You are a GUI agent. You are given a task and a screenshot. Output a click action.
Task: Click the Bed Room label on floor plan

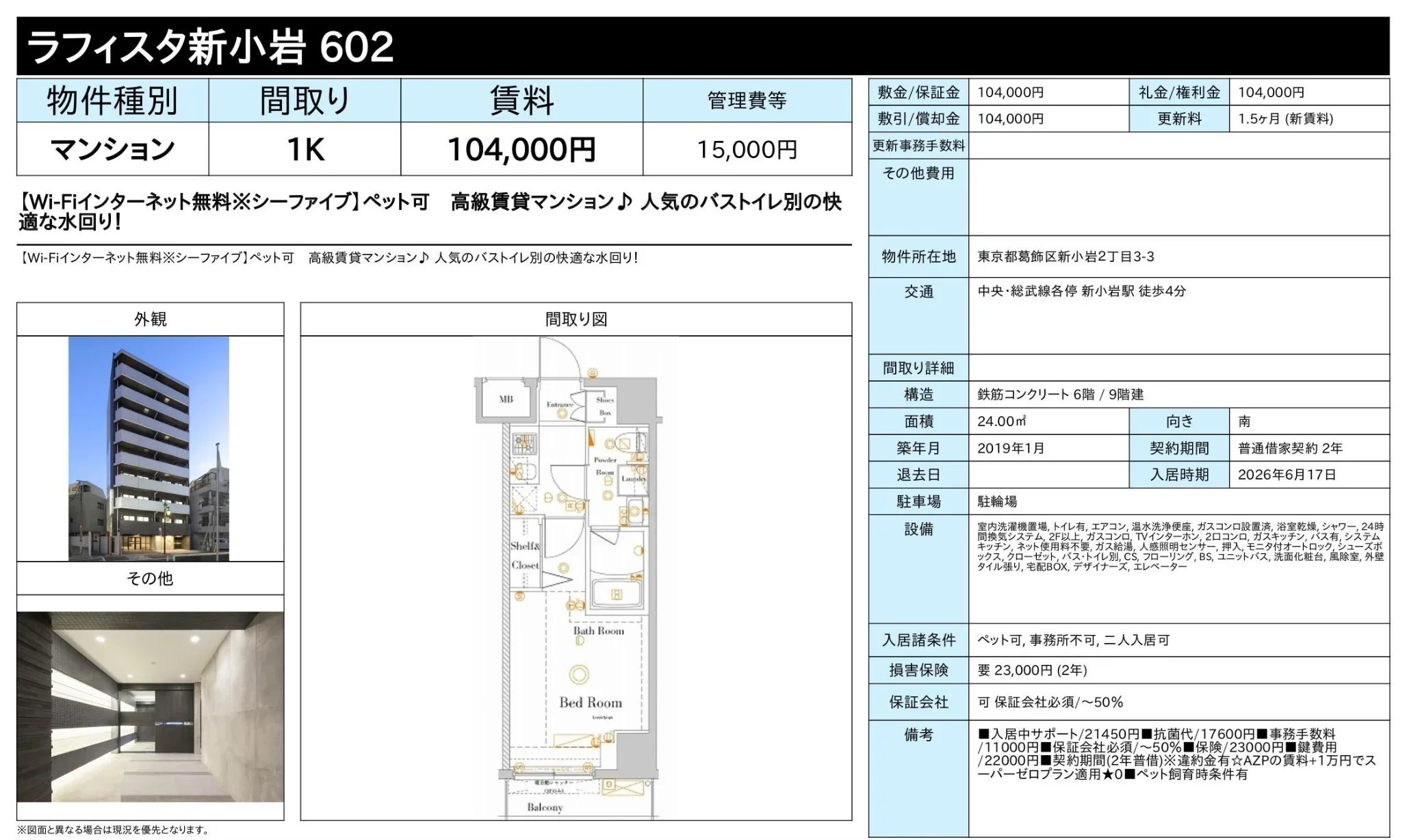click(590, 703)
